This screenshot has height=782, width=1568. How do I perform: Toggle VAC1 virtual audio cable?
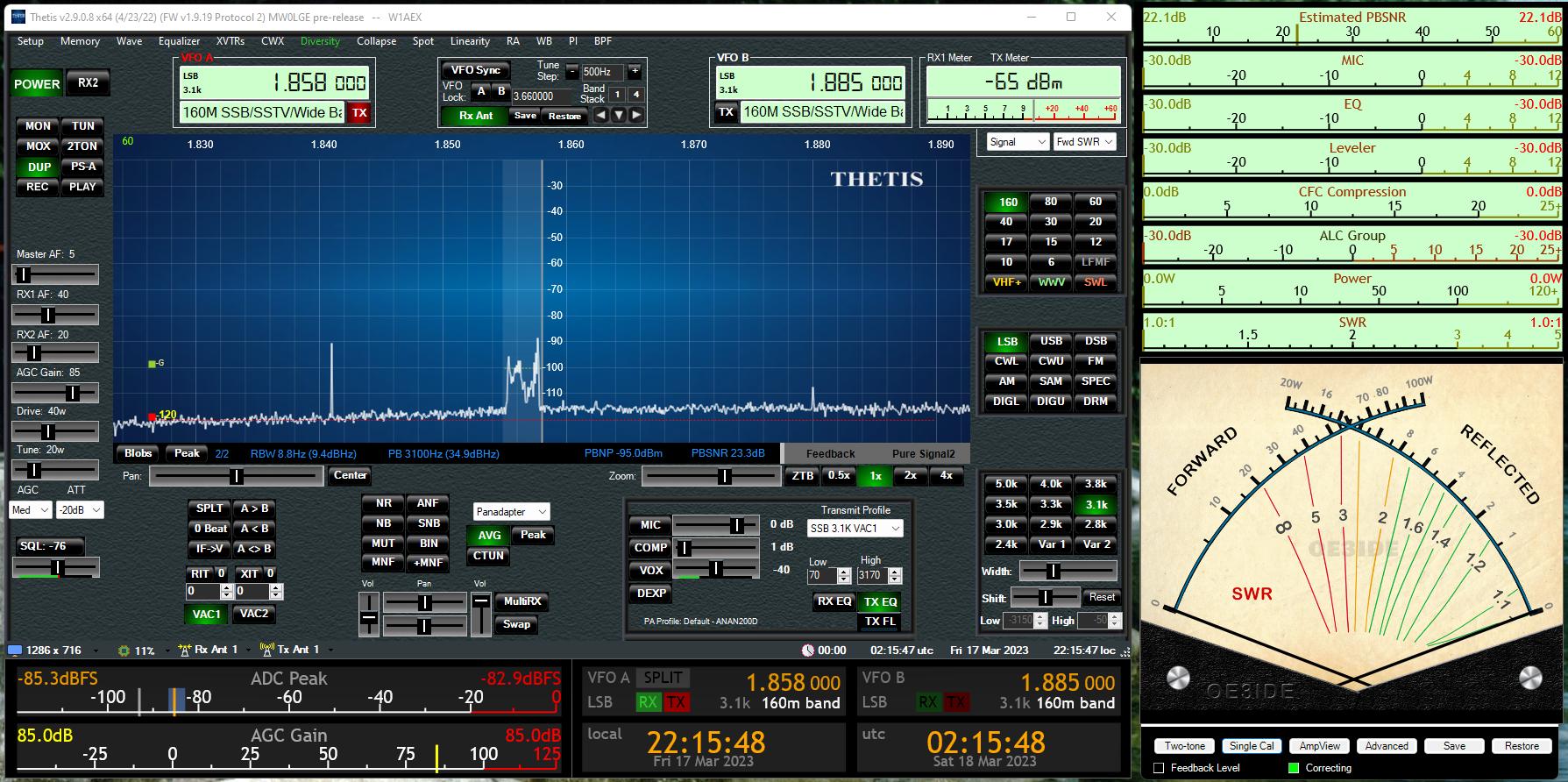tap(207, 615)
